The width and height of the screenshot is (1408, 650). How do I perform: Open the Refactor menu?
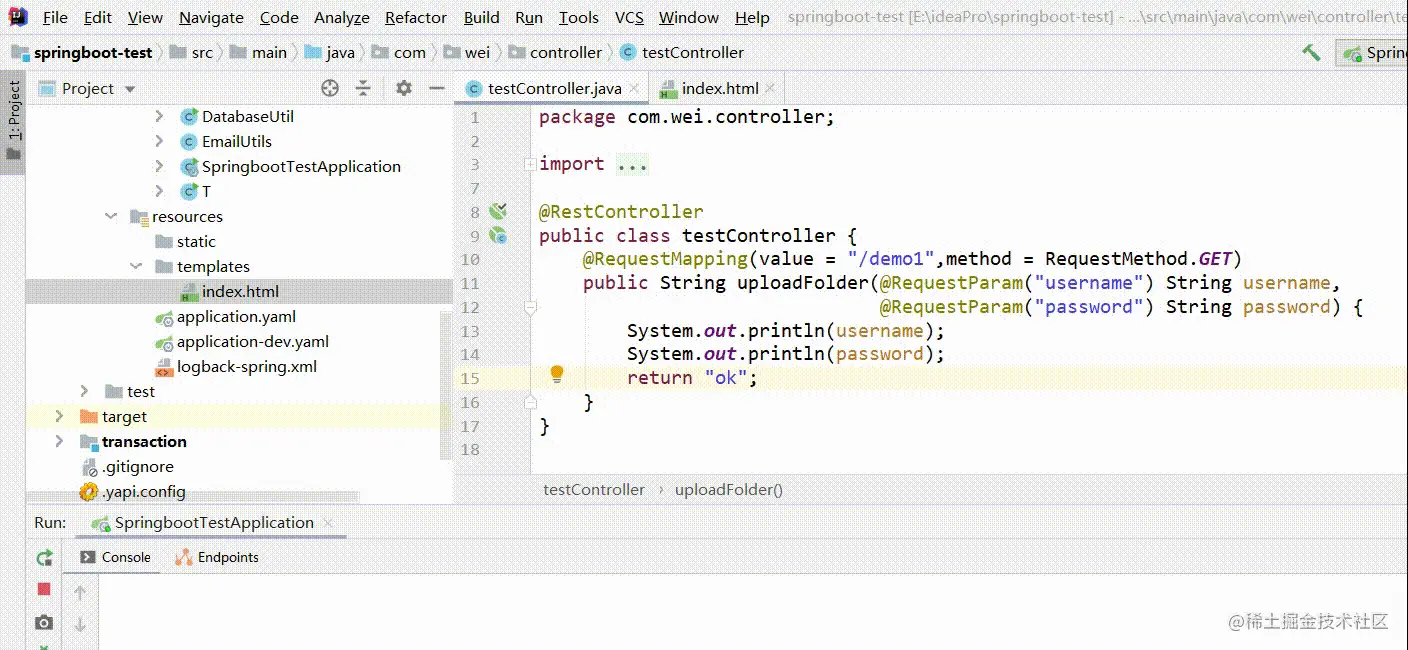[416, 17]
